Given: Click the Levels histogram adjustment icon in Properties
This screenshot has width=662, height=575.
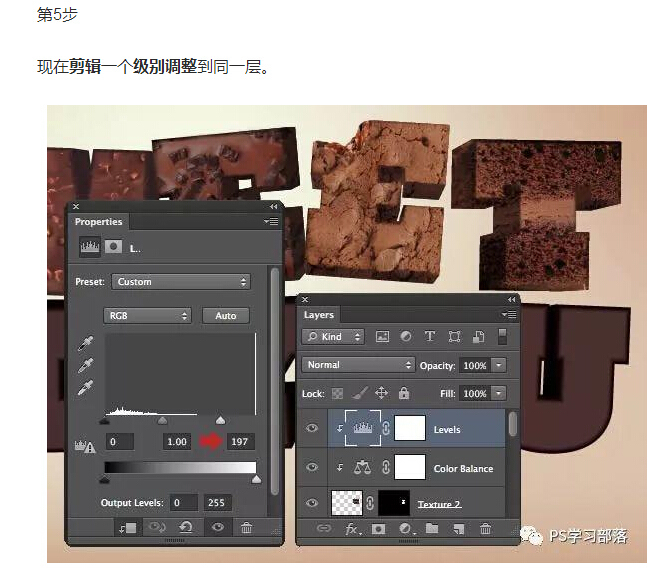Looking at the screenshot, I should tap(90, 246).
